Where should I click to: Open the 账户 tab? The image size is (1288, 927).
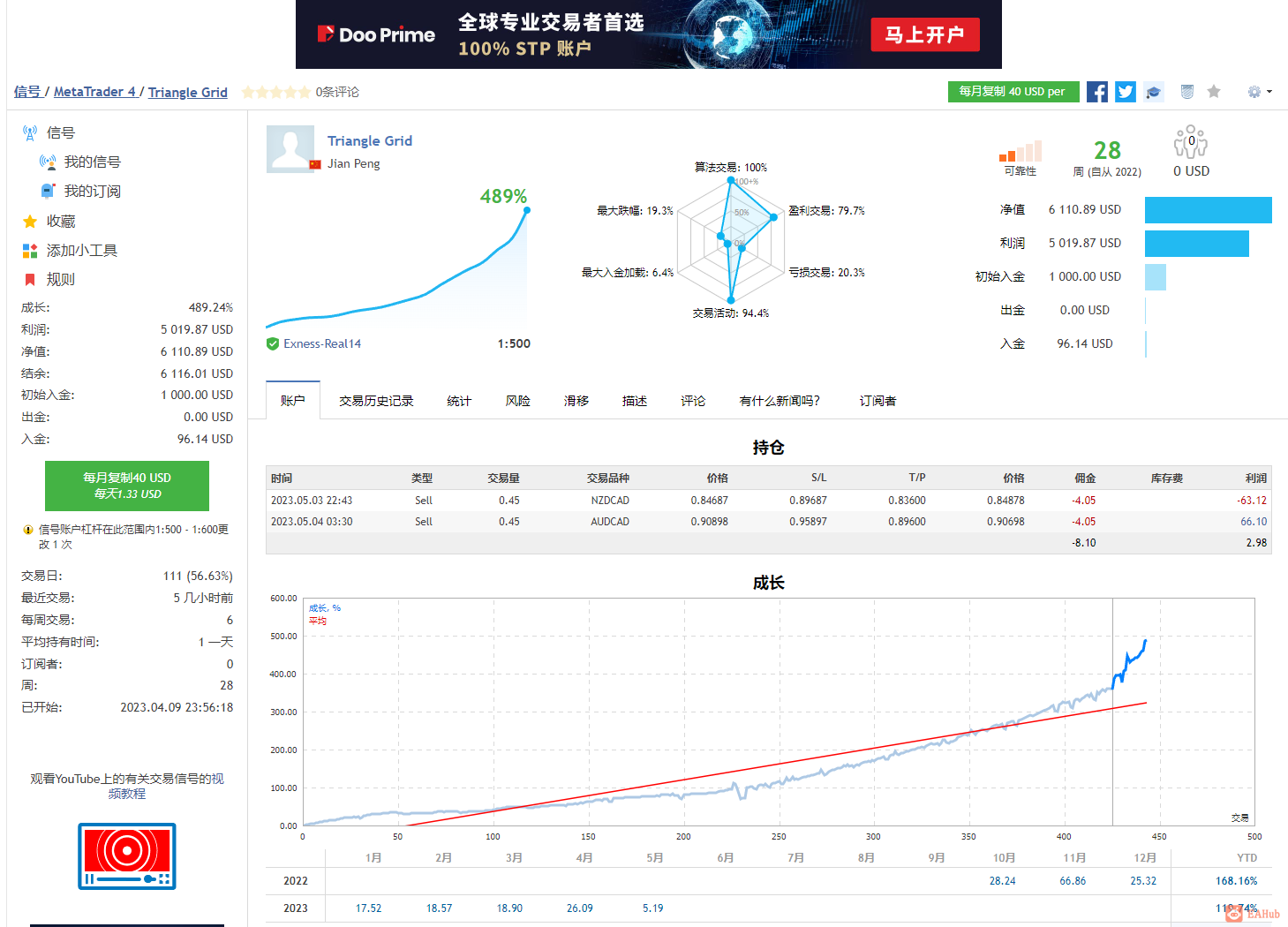coord(293,401)
